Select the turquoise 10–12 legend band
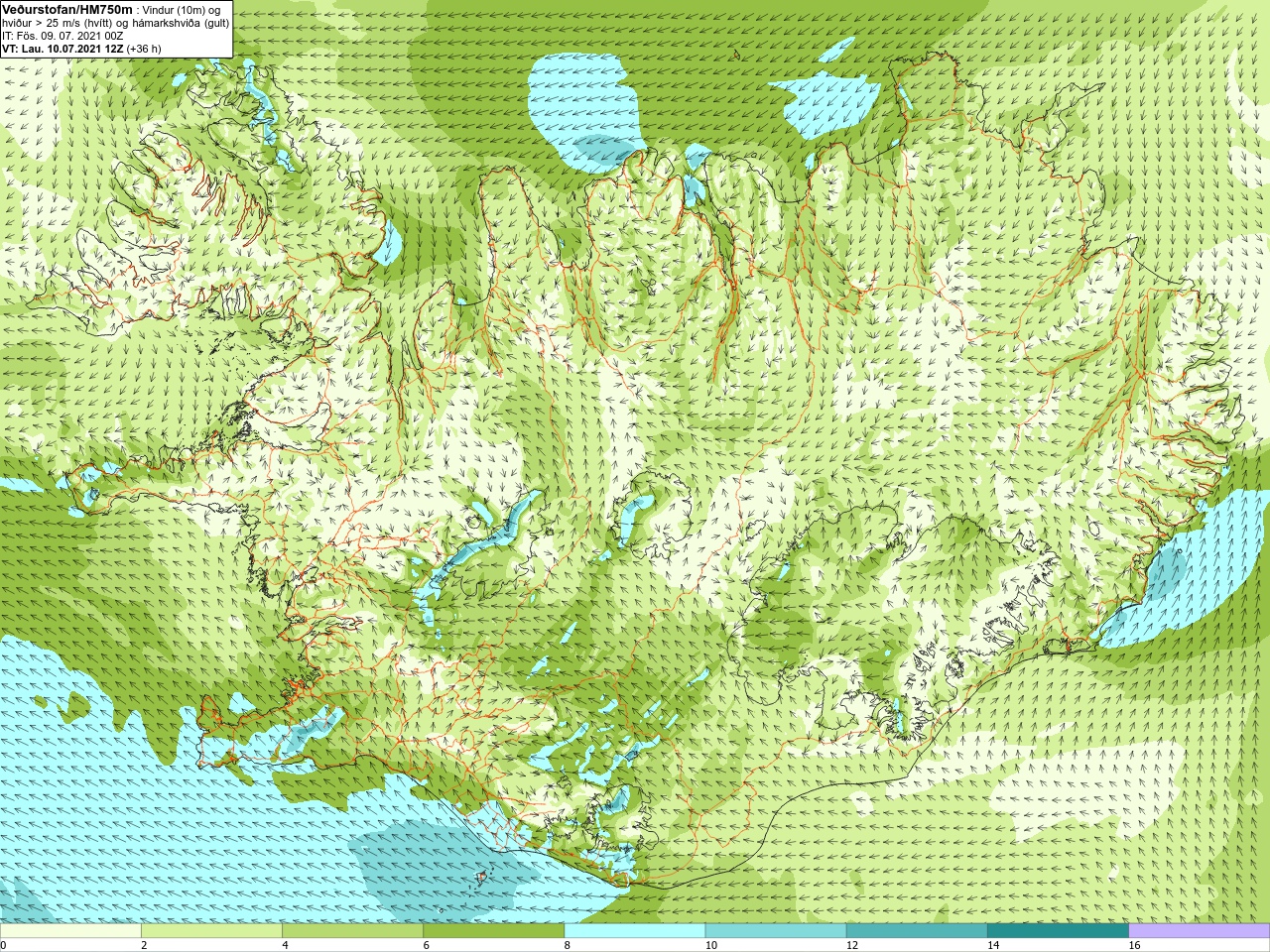The height and width of the screenshot is (952, 1270). click(776, 931)
